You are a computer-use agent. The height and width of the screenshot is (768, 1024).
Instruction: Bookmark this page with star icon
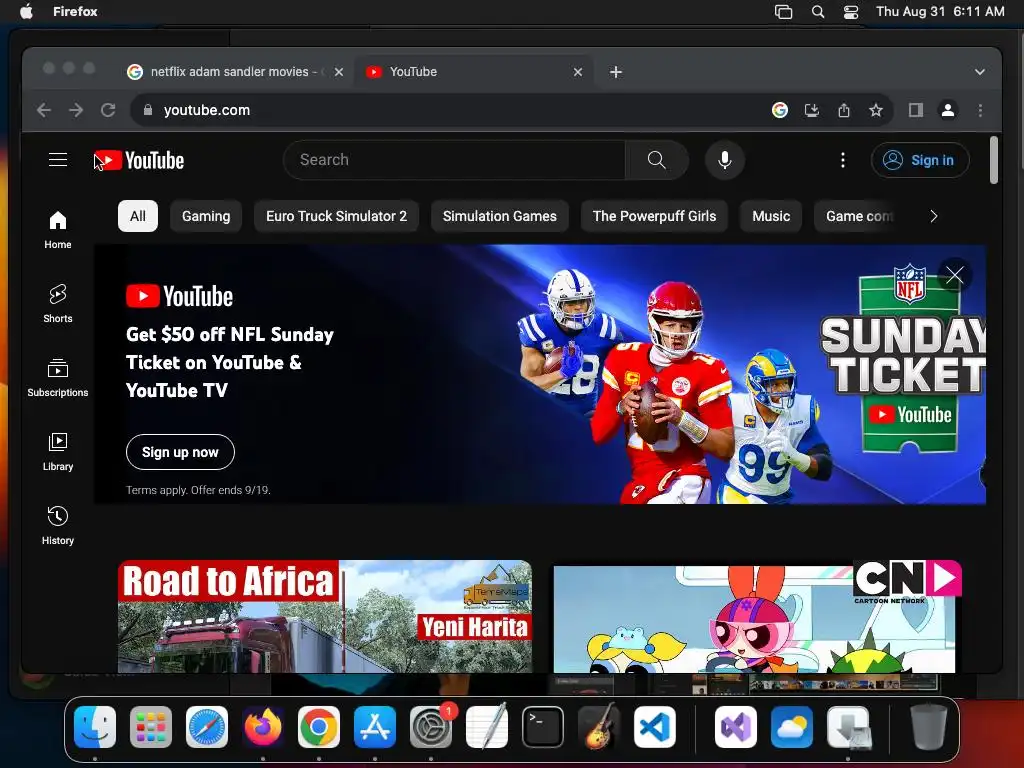pyautogui.click(x=876, y=110)
